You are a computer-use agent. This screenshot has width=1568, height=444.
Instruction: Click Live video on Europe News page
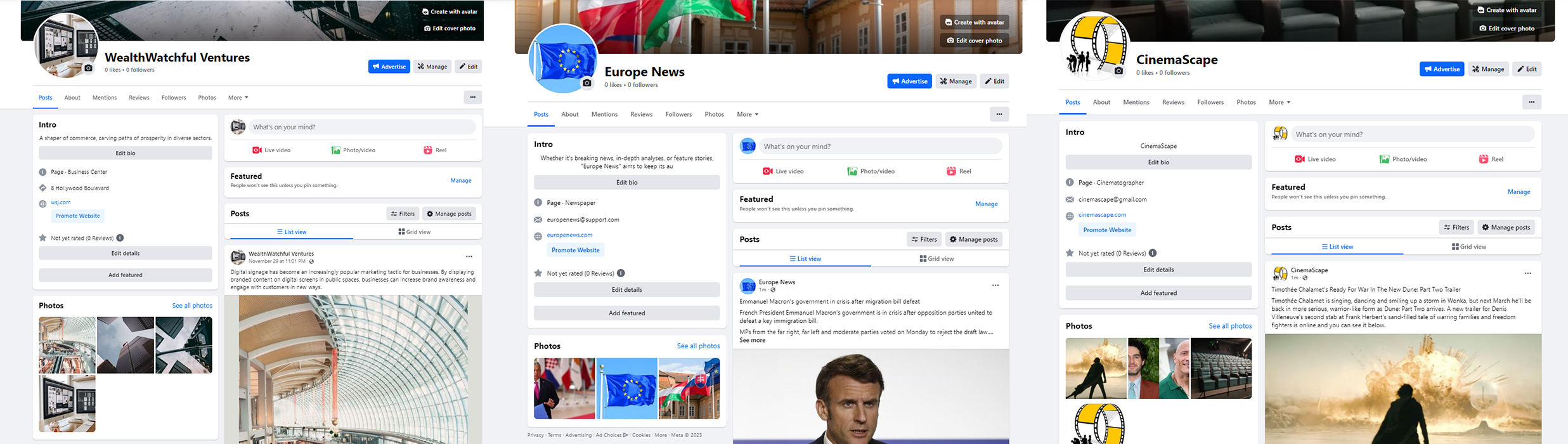click(x=783, y=171)
